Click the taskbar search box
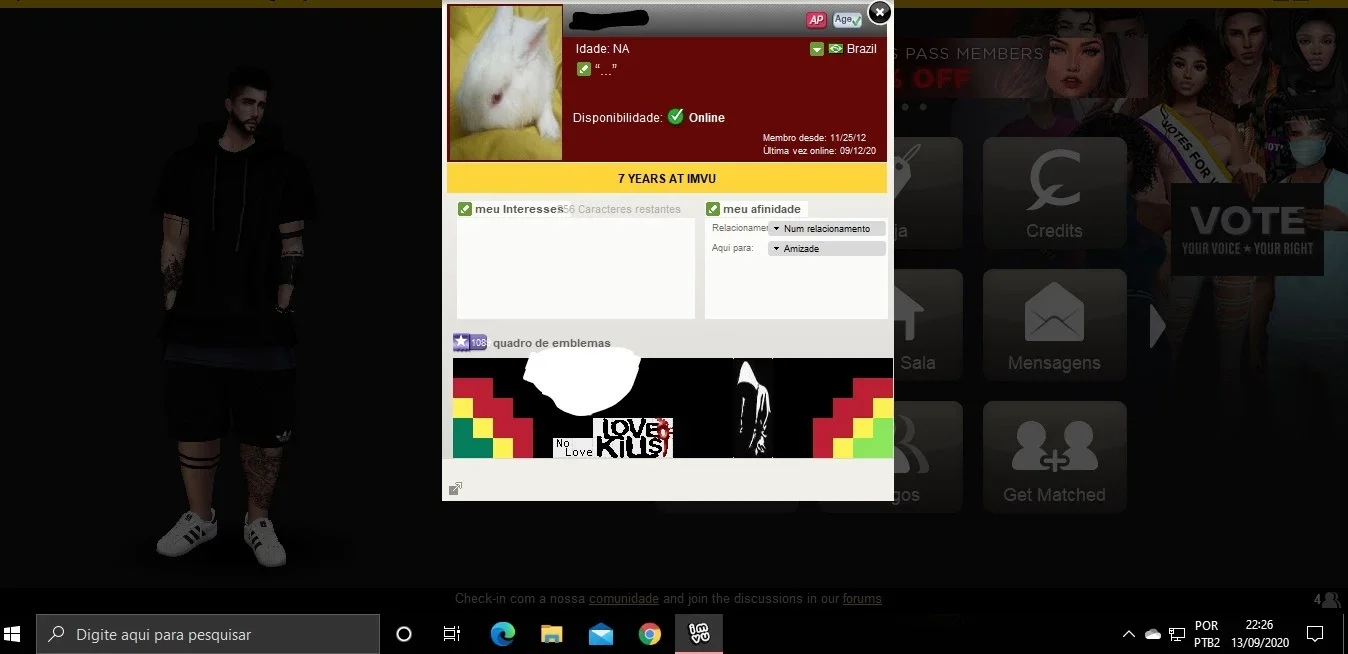The width and height of the screenshot is (1348, 654). tap(208, 634)
